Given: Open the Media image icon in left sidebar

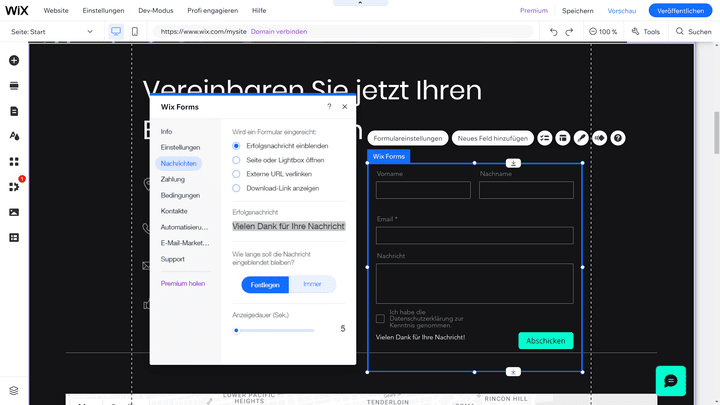Looking at the screenshot, I should (x=14, y=212).
